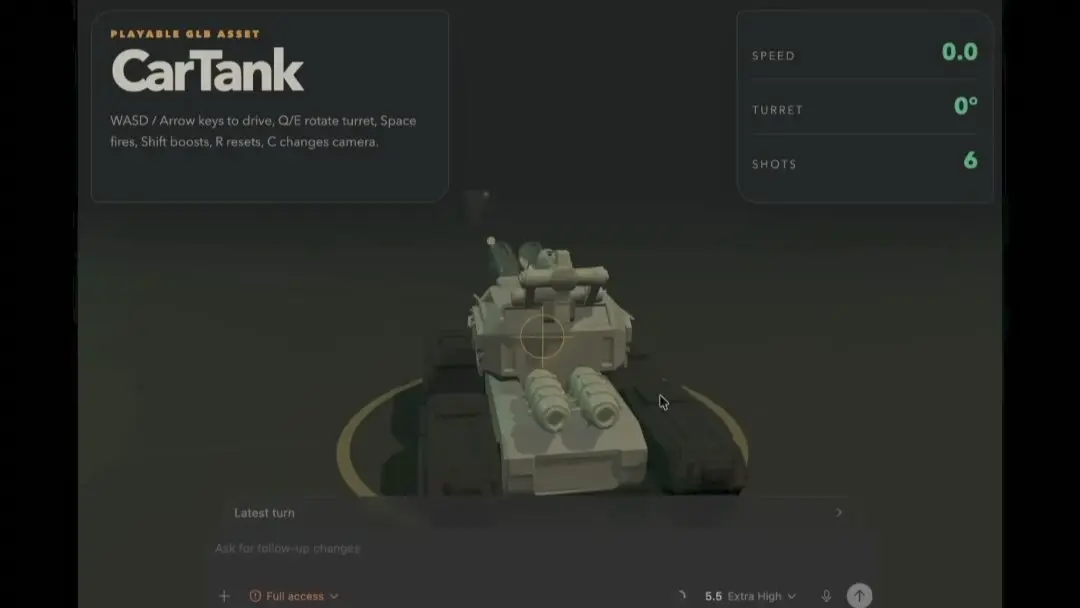Open the Full access permissions dropdown

[x=294, y=596]
